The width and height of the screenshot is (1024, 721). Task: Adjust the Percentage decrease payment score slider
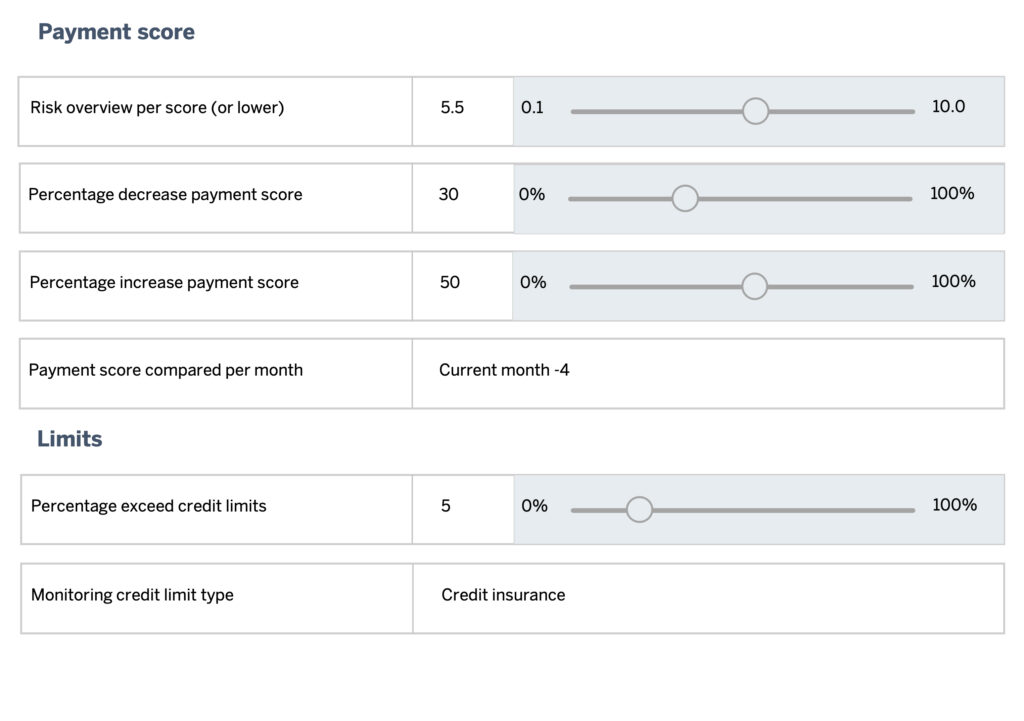tap(685, 198)
